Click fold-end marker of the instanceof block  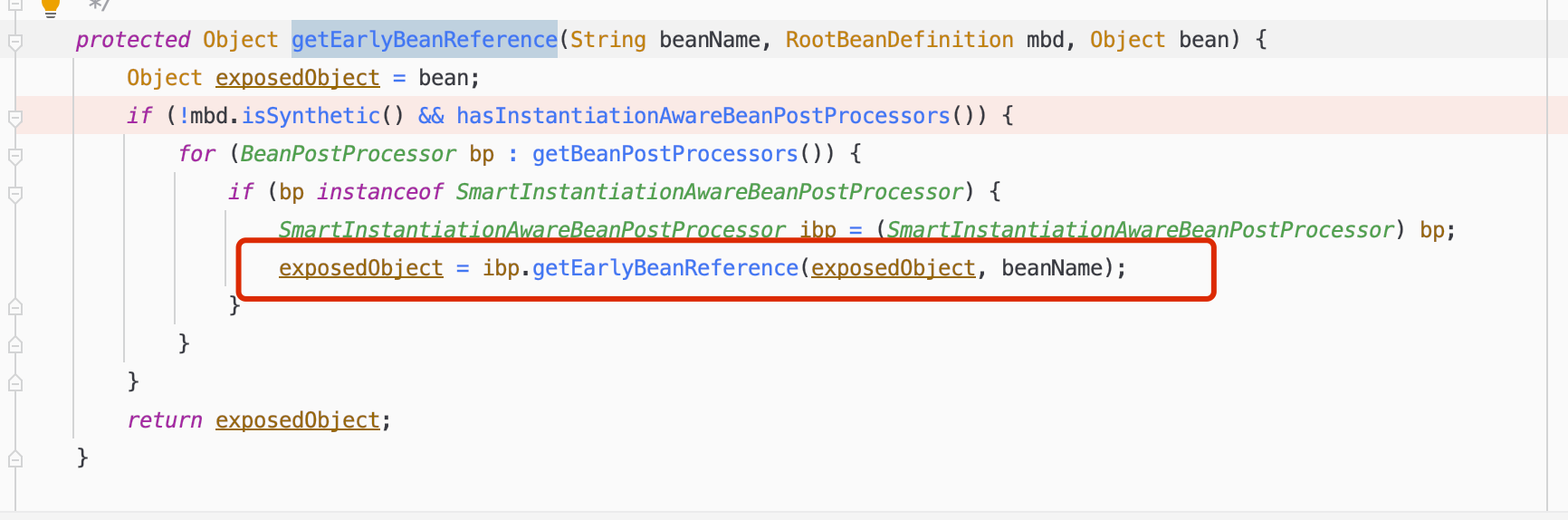pyautogui.click(x=15, y=307)
